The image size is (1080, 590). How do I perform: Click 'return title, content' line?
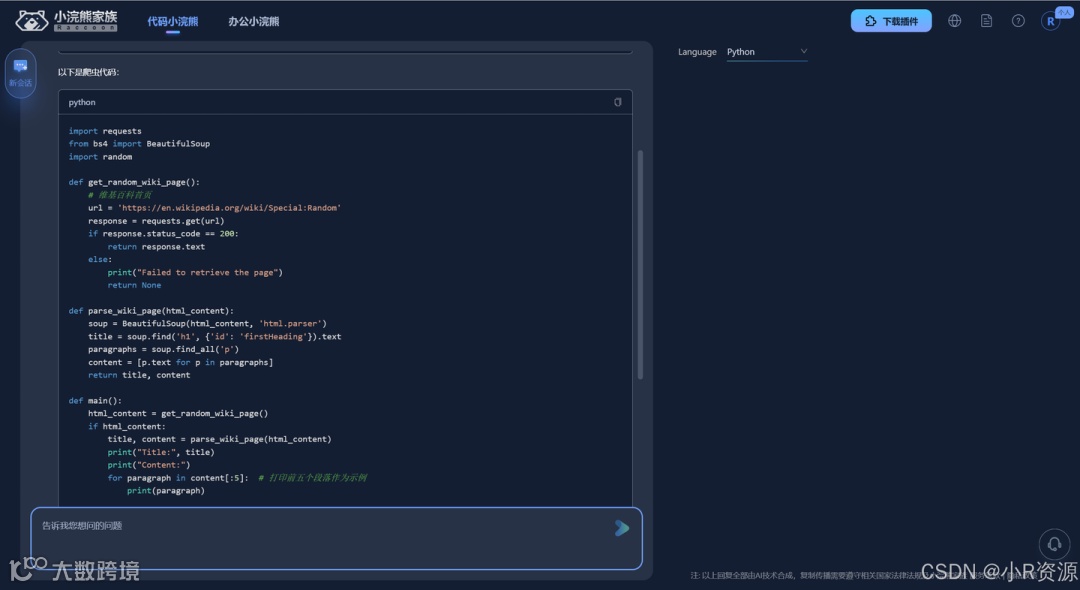click(139, 375)
